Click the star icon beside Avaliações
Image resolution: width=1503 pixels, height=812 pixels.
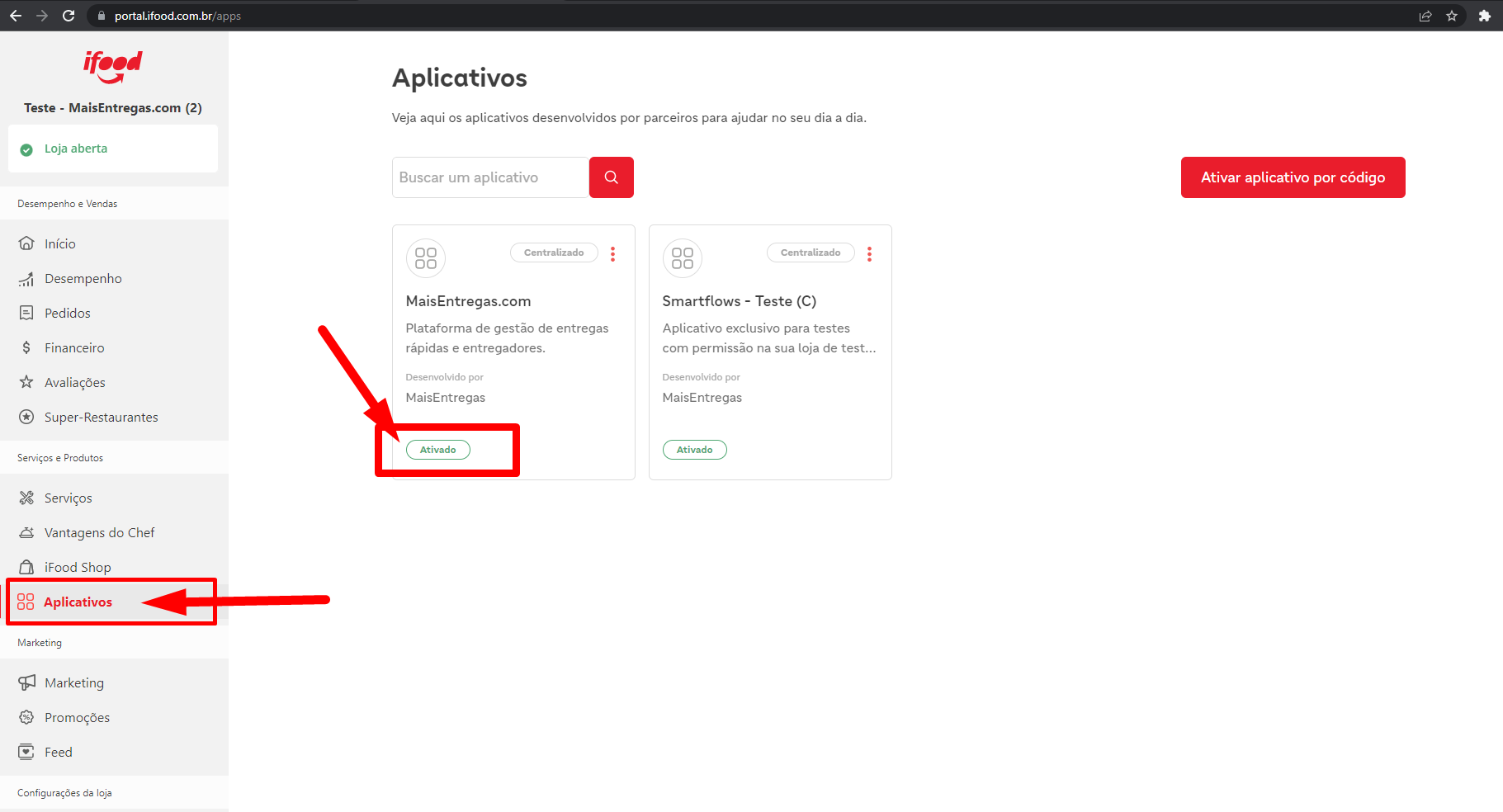pyautogui.click(x=26, y=382)
